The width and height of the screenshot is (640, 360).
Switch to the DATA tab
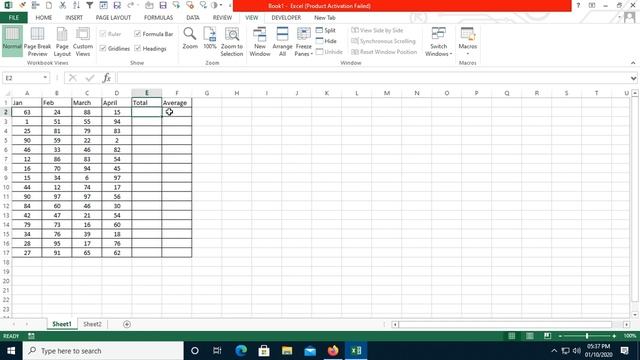193,18
